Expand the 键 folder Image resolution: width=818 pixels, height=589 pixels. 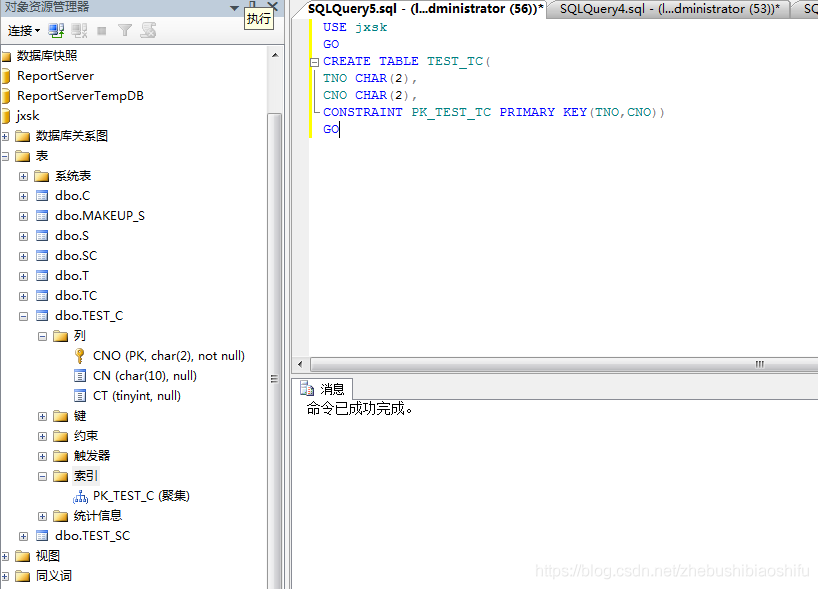click(x=42, y=416)
